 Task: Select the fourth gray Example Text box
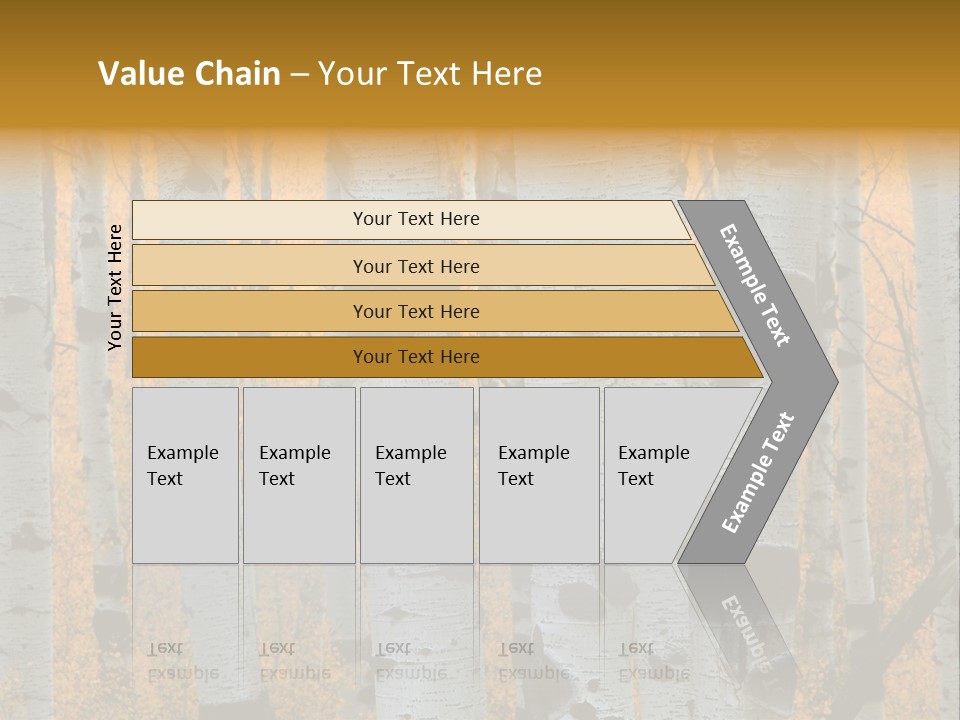[538, 475]
